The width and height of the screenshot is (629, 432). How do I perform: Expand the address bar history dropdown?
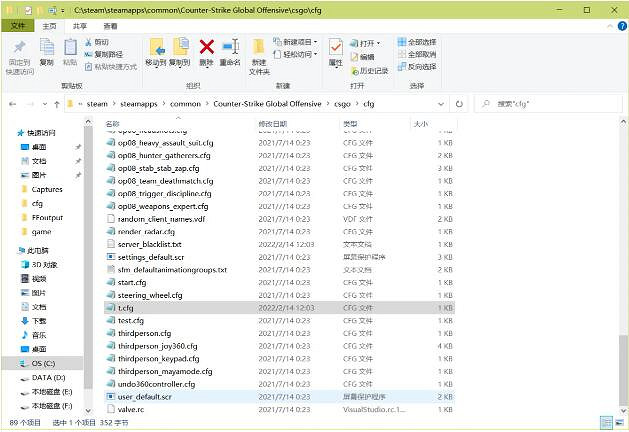[x=441, y=104]
